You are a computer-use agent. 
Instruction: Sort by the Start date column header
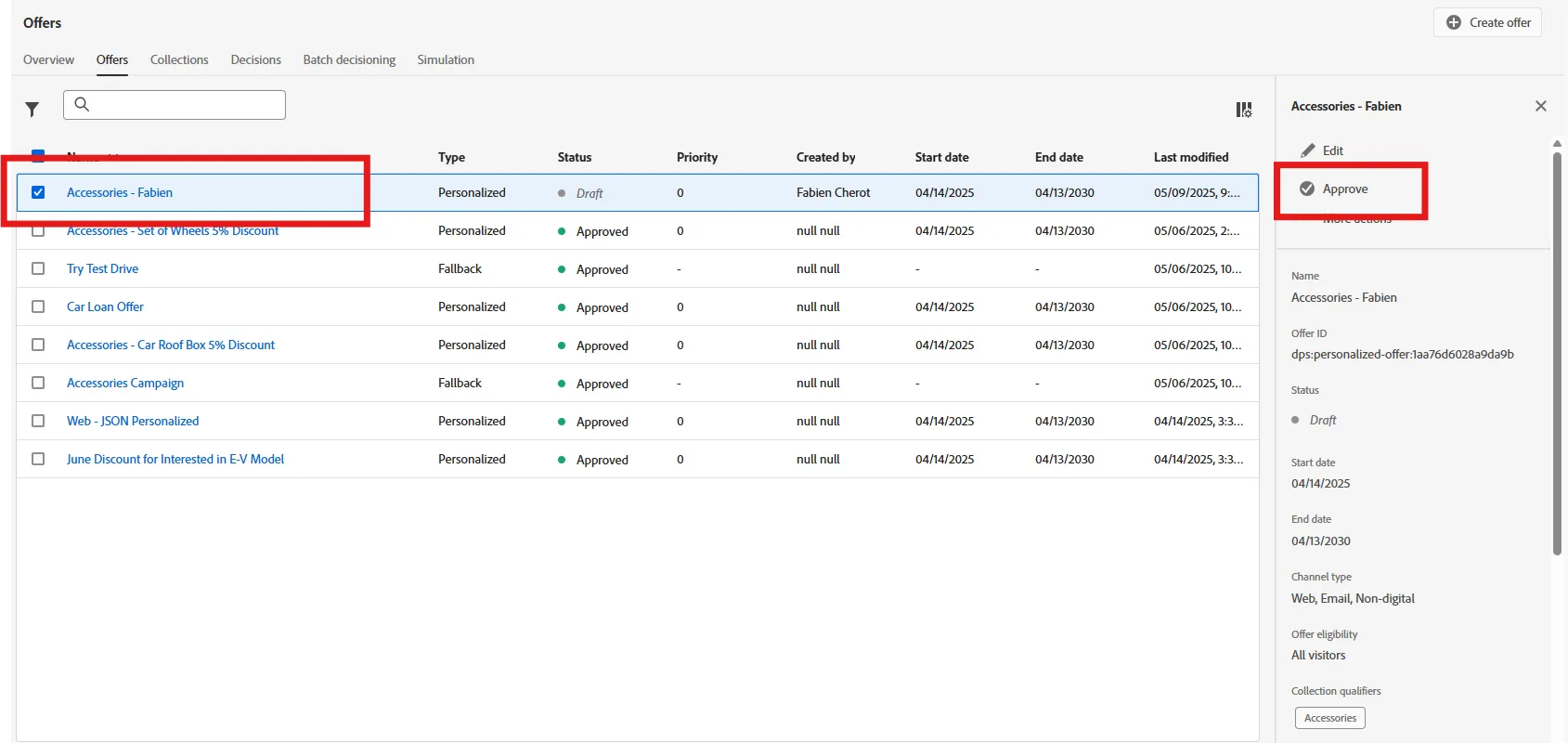pyautogui.click(x=941, y=157)
